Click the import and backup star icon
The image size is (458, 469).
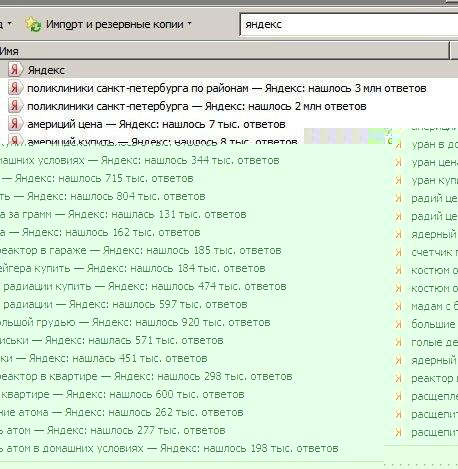33,25
